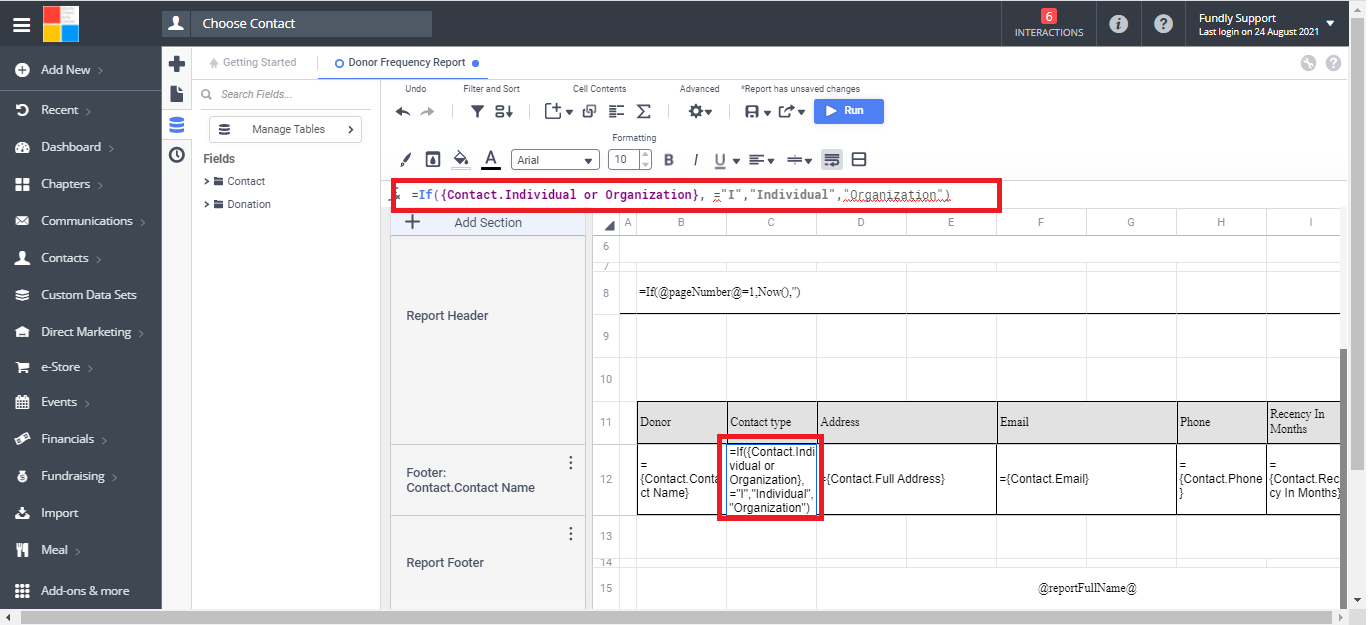Open the conditional formatting icon
Image resolution: width=1368 pixels, height=625 pixels.
coord(433,160)
